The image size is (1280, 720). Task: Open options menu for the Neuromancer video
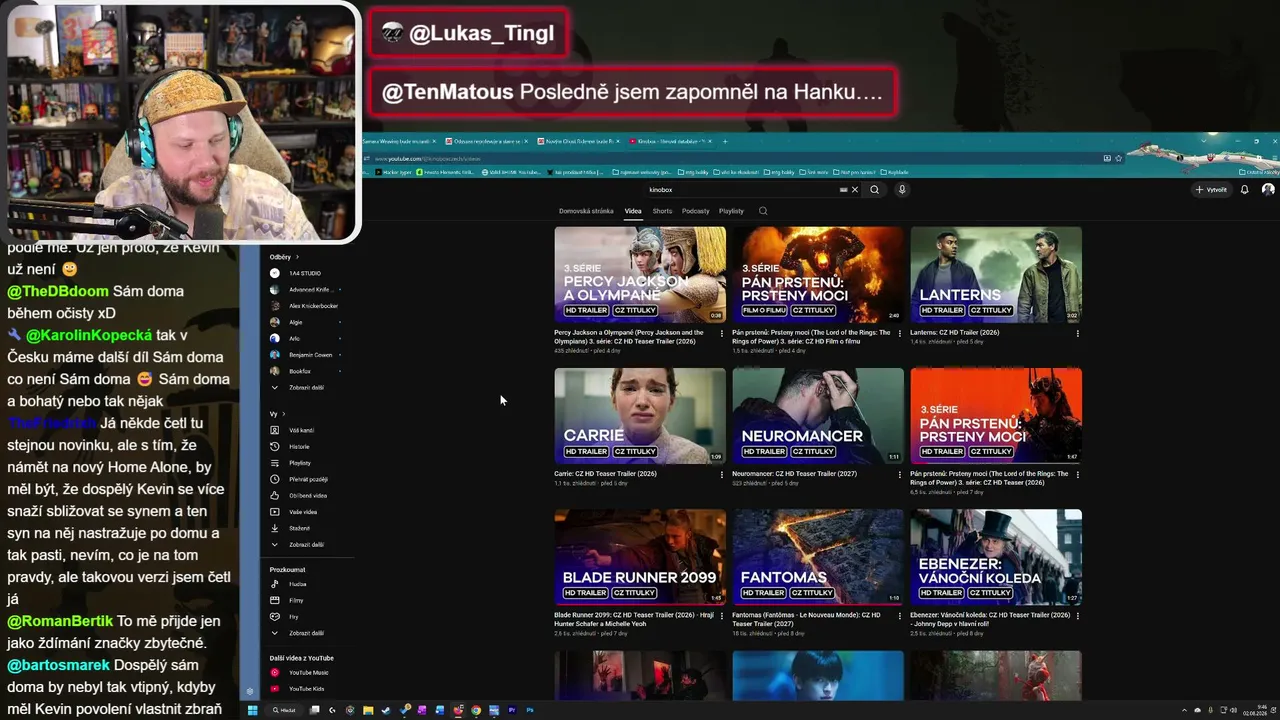point(899,474)
